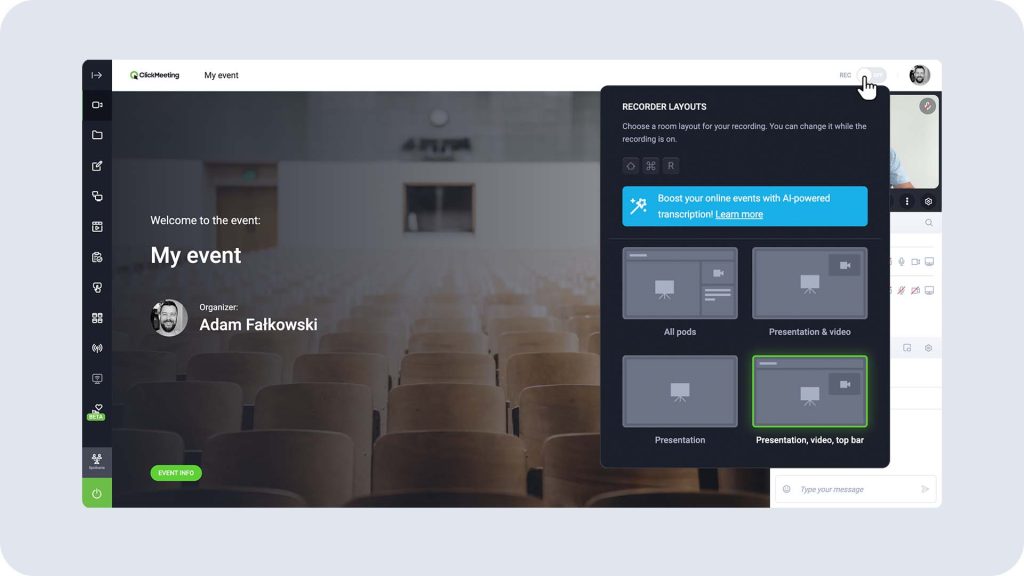The width and height of the screenshot is (1024, 576).
Task: Click the people podium icon above power button
Action: (97, 462)
